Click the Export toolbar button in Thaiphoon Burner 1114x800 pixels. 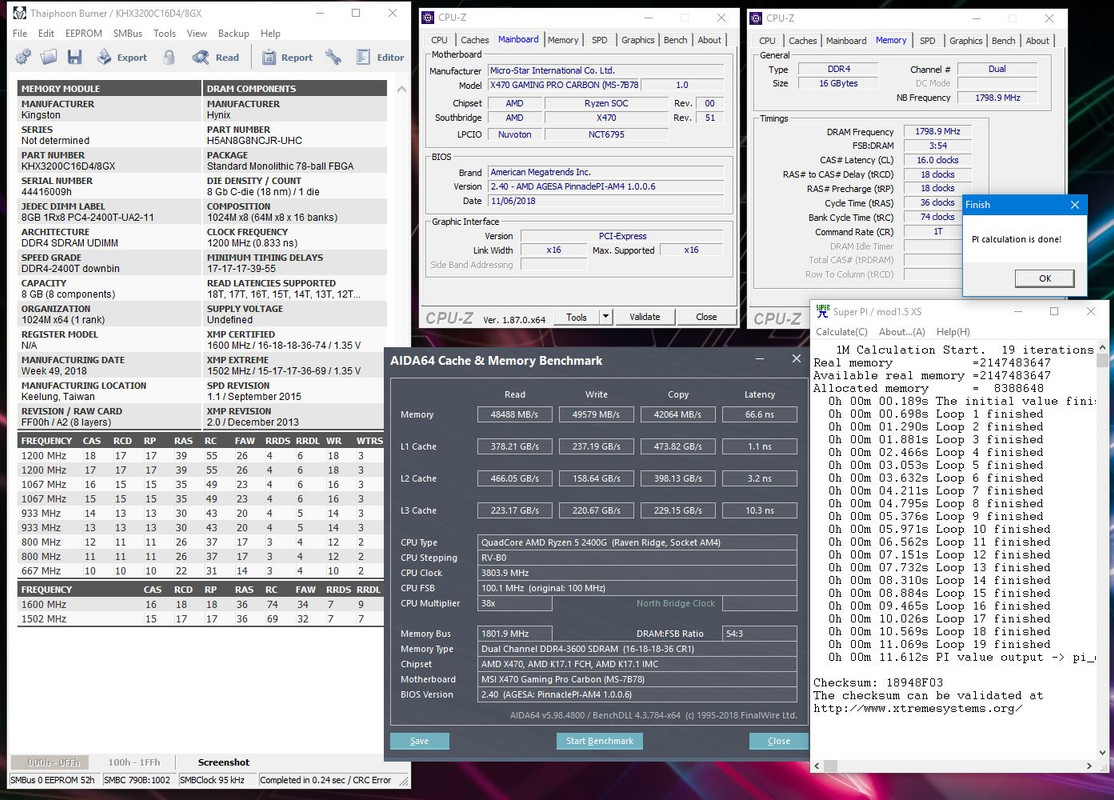pos(122,57)
